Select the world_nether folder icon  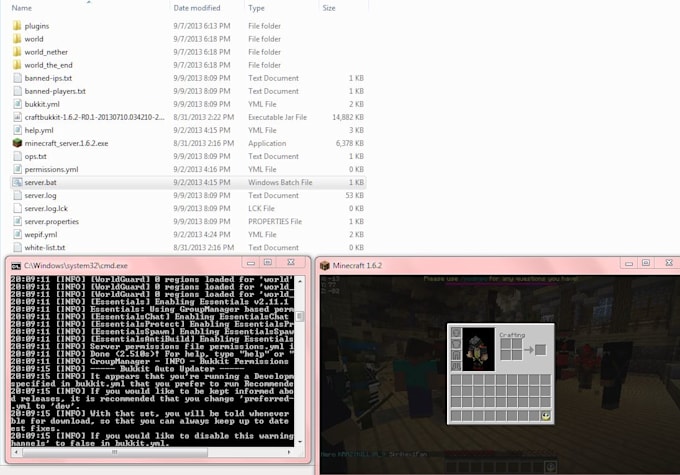pos(17,52)
